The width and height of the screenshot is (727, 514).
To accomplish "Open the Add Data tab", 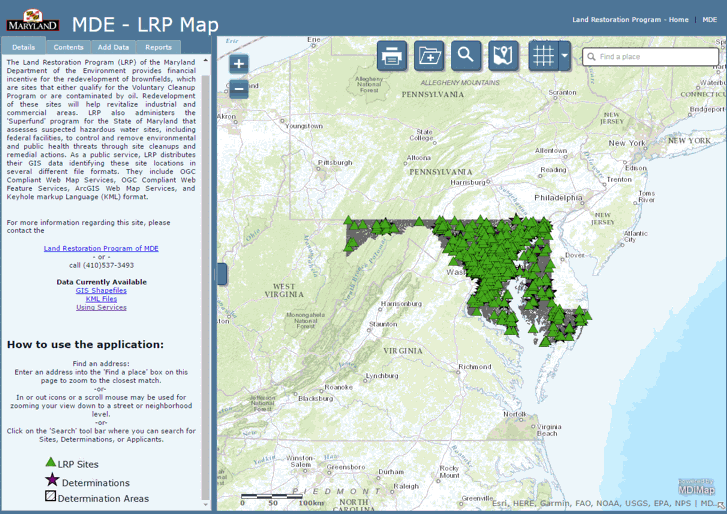I will [113, 47].
